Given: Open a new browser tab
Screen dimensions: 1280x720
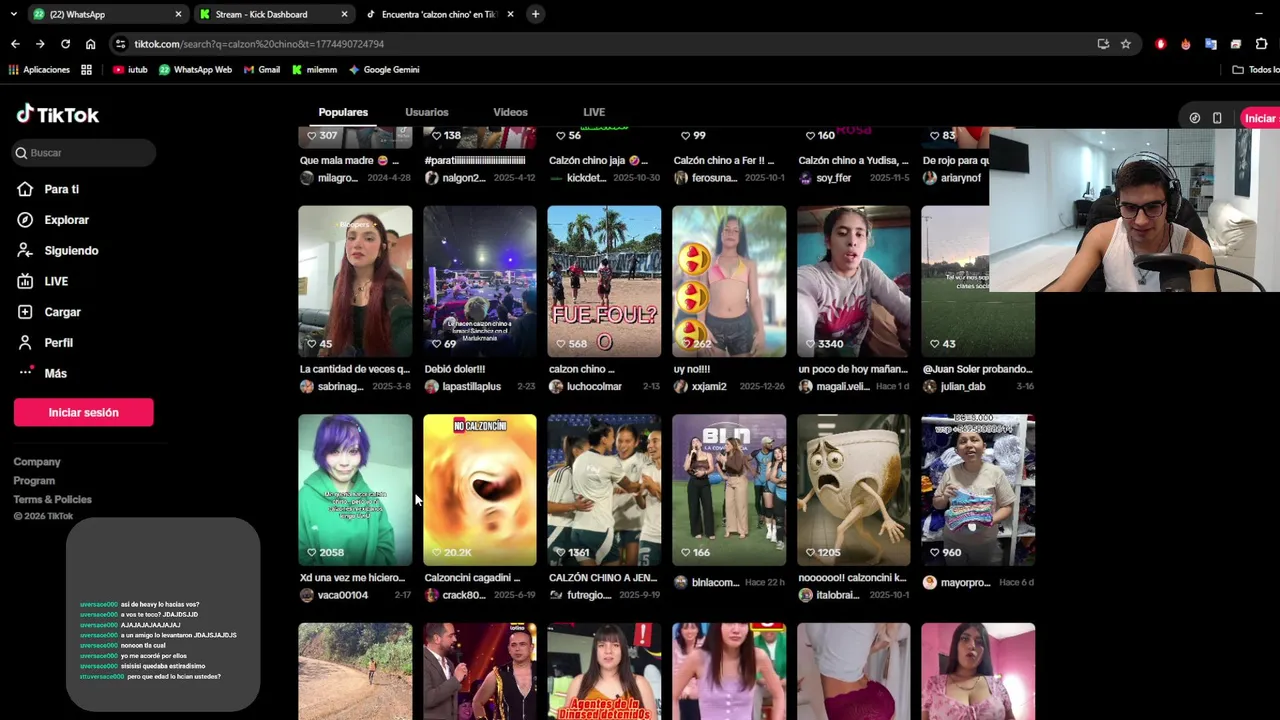Looking at the screenshot, I should (535, 14).
